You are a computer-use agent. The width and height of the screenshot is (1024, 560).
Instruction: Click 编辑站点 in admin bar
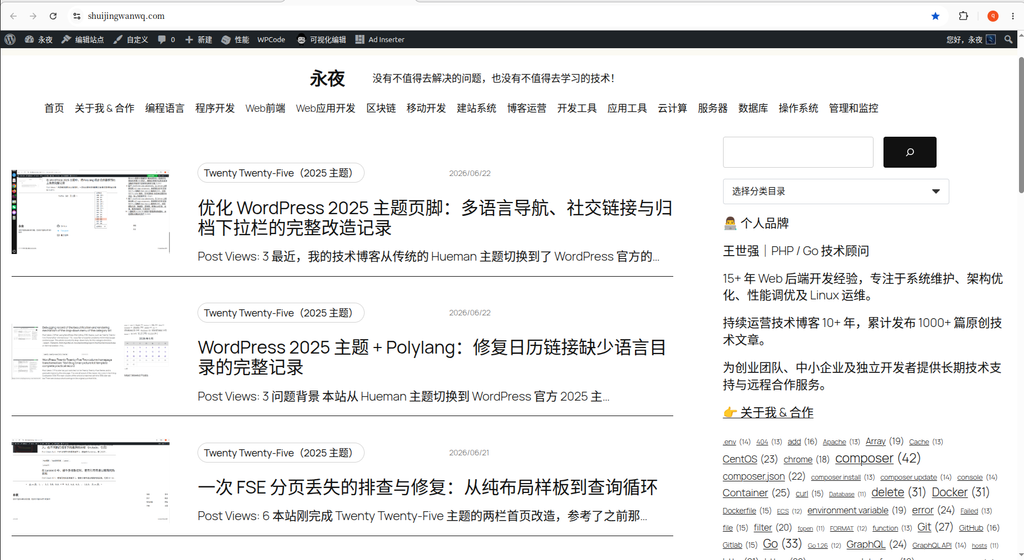click(x=83, y=39)
